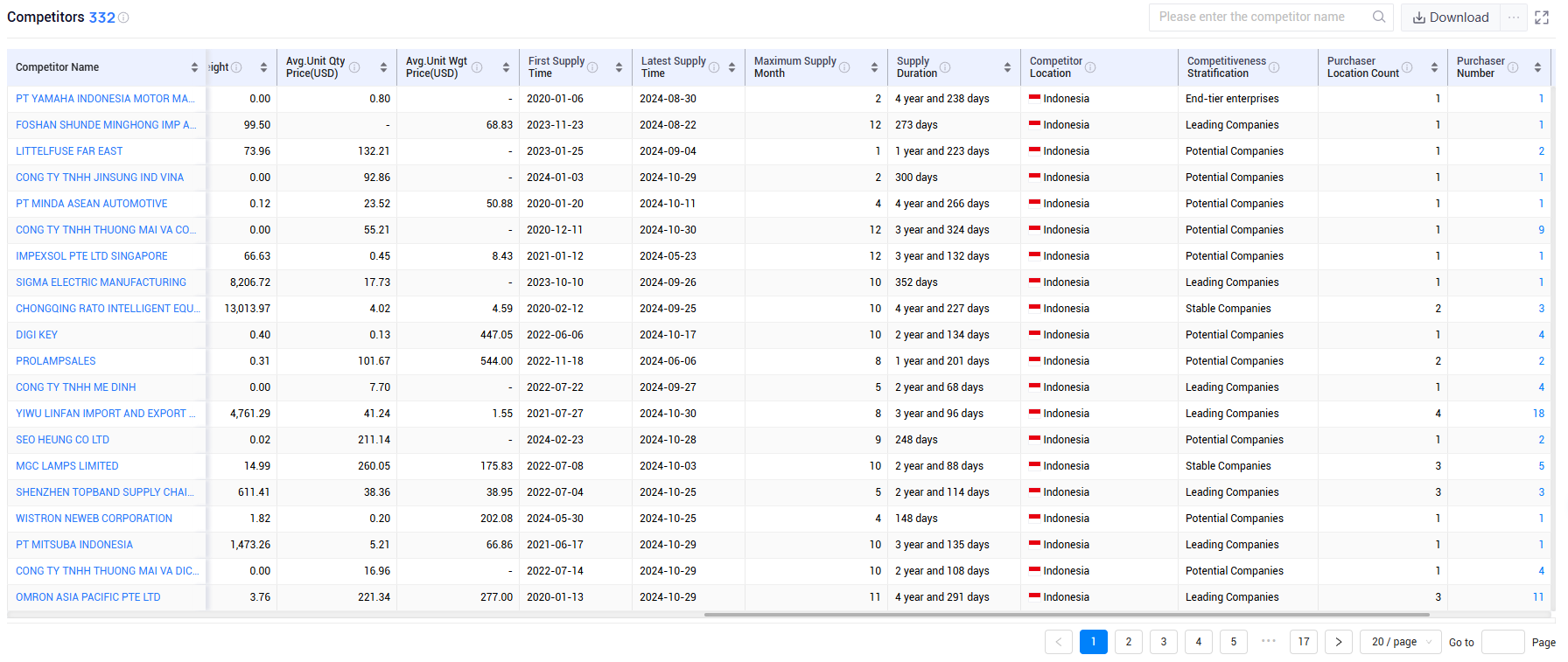The width and height of the screenshot is (1568, 662).
Task: Open SHENZHEN TOPBAND SUPPLY CHAI link
Action: pos(105,492)
